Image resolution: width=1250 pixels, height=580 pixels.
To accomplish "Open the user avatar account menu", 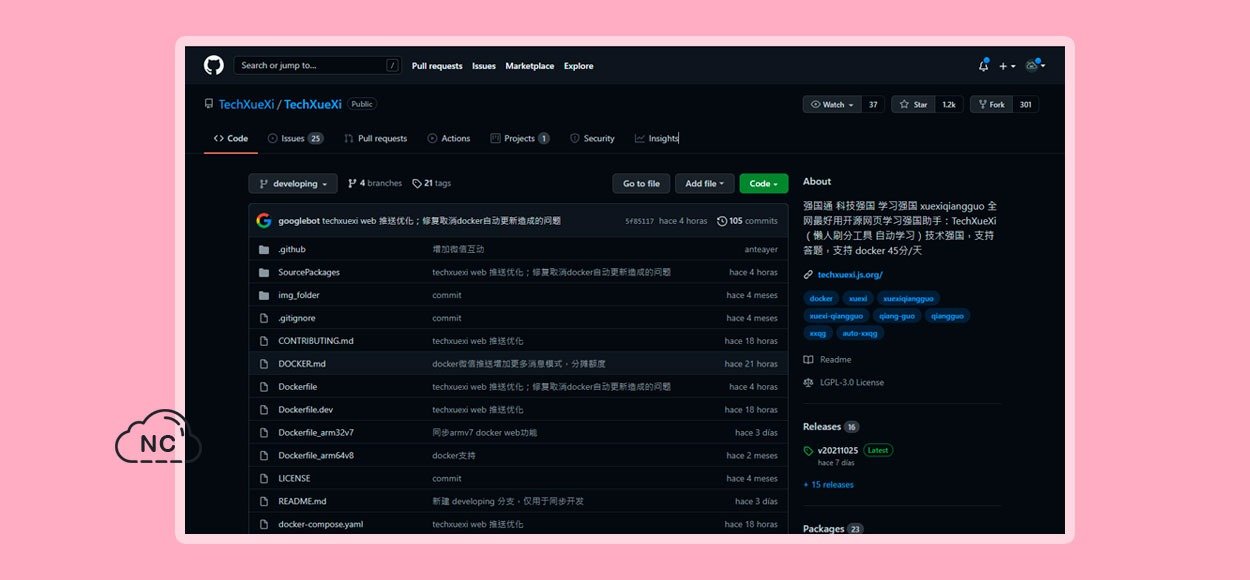I will tap(1035, 66).
